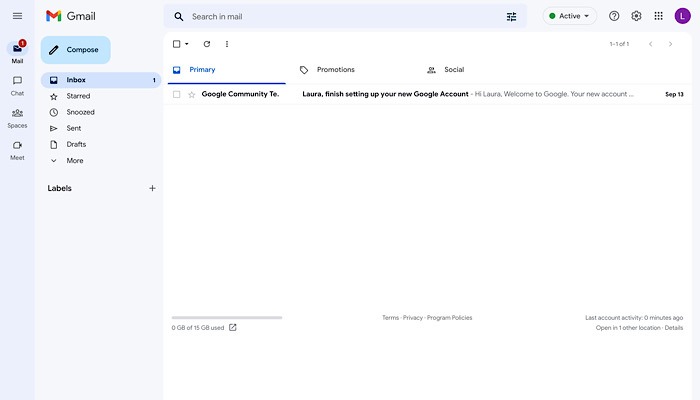Open the Active status dropdown

[569, 16]
